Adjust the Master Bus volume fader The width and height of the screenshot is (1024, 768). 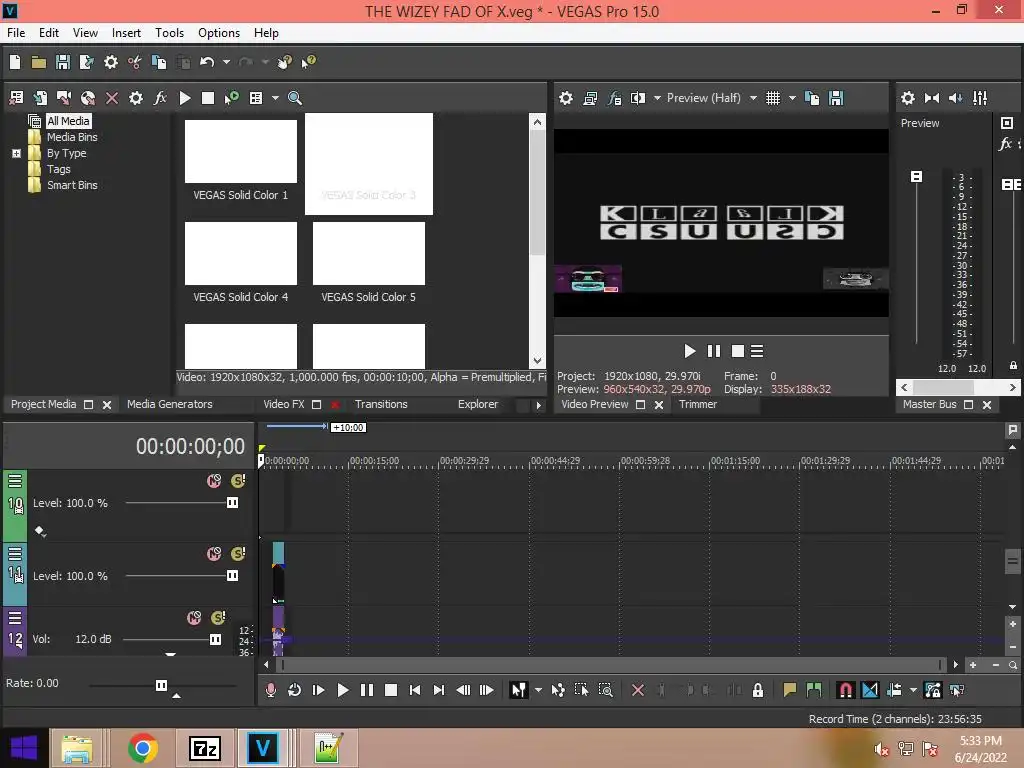pyautogui.click(x=916, y=177)
